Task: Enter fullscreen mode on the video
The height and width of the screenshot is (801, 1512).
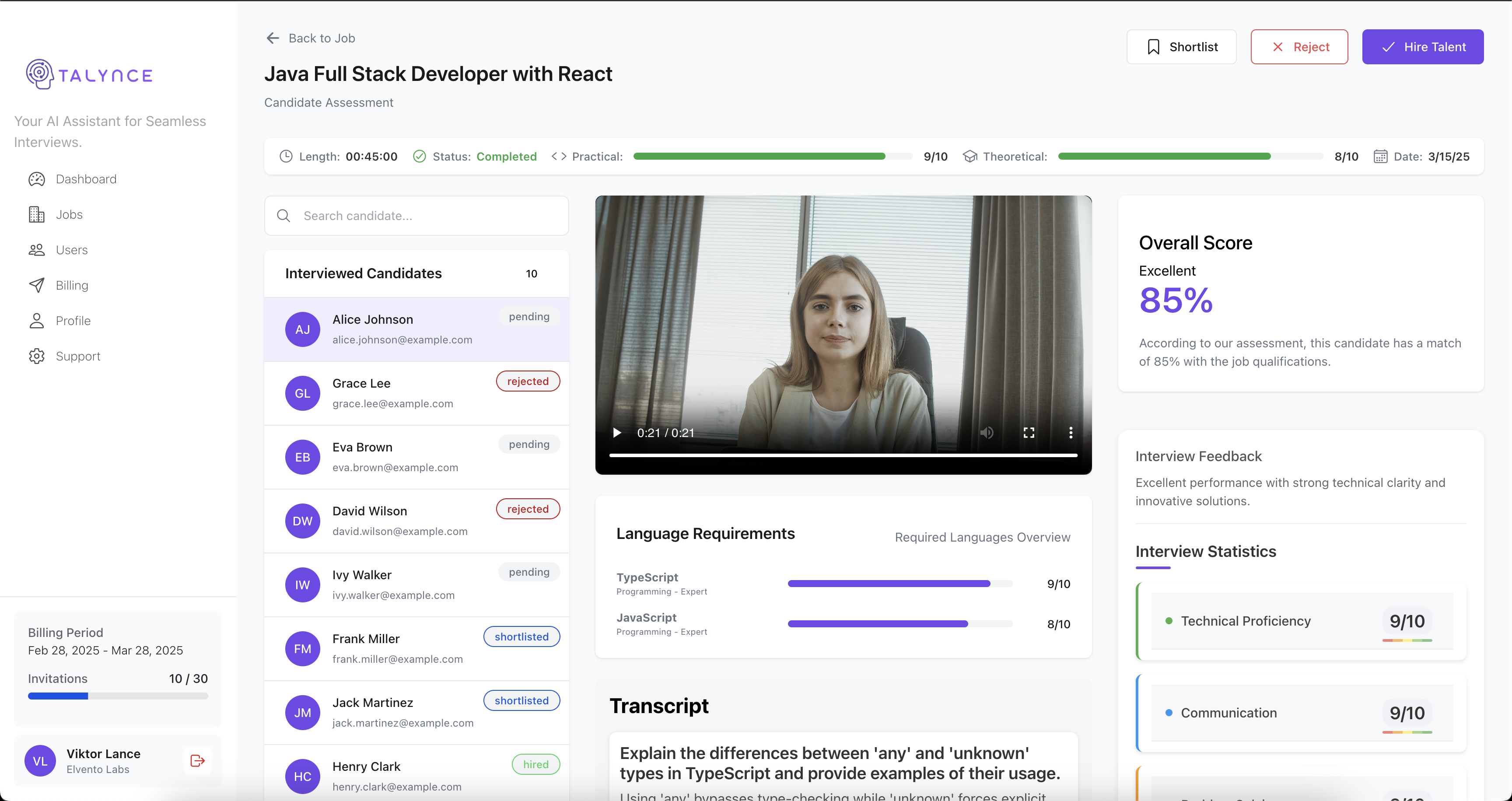Action: click(1029, 433)
